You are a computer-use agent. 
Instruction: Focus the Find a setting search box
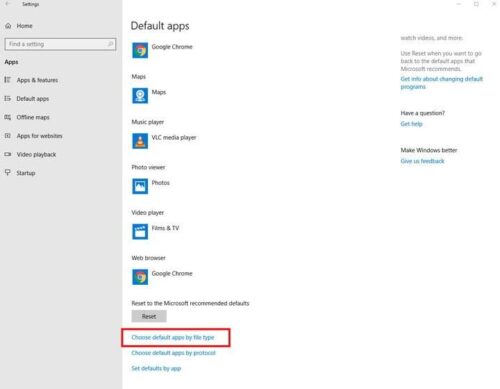[60, 44]
